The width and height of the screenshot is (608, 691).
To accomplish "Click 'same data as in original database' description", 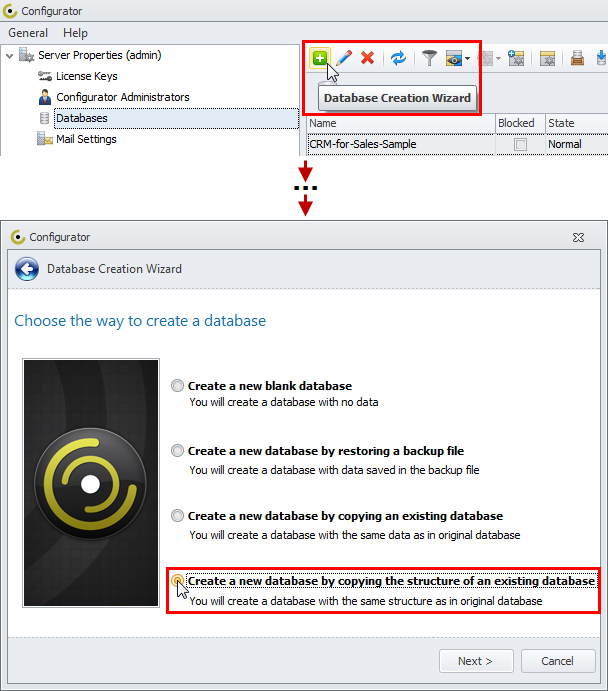I will [355, 535].
